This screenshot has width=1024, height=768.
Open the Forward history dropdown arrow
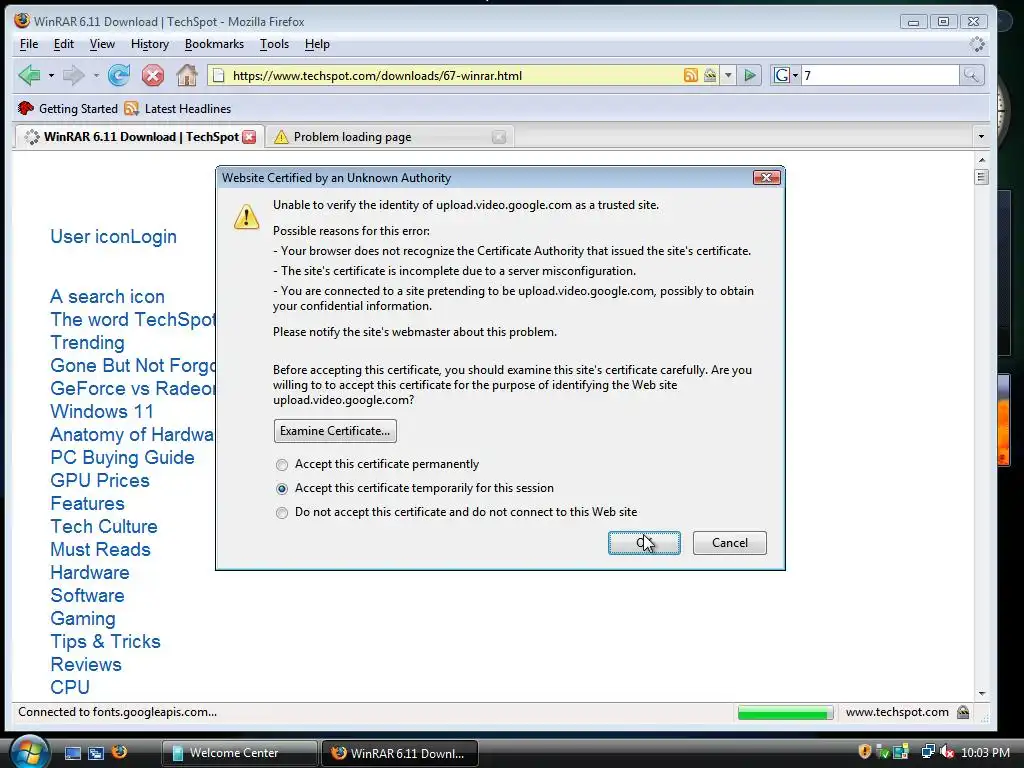click(96, 76)
